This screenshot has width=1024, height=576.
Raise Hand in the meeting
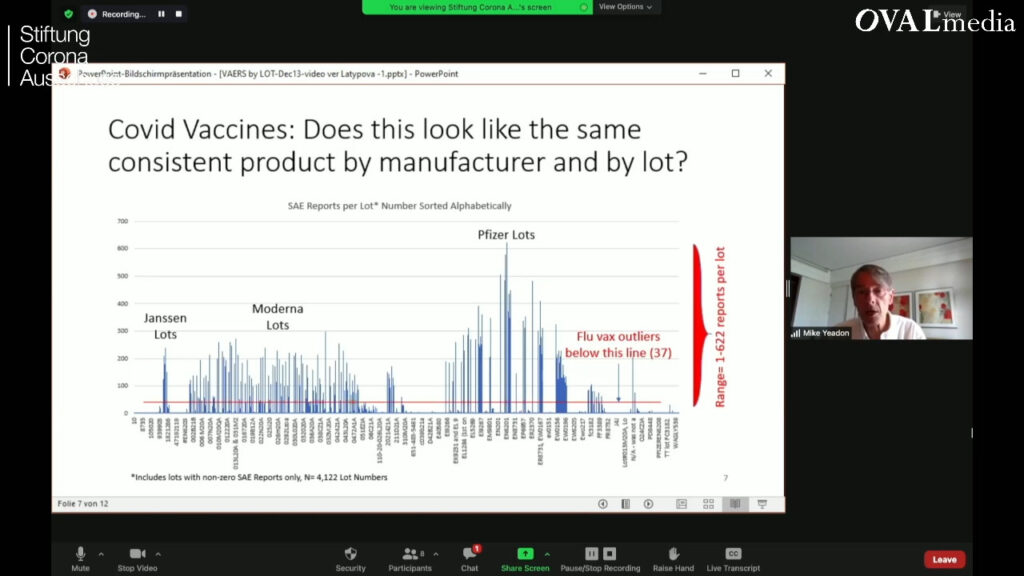coord(673,559)
